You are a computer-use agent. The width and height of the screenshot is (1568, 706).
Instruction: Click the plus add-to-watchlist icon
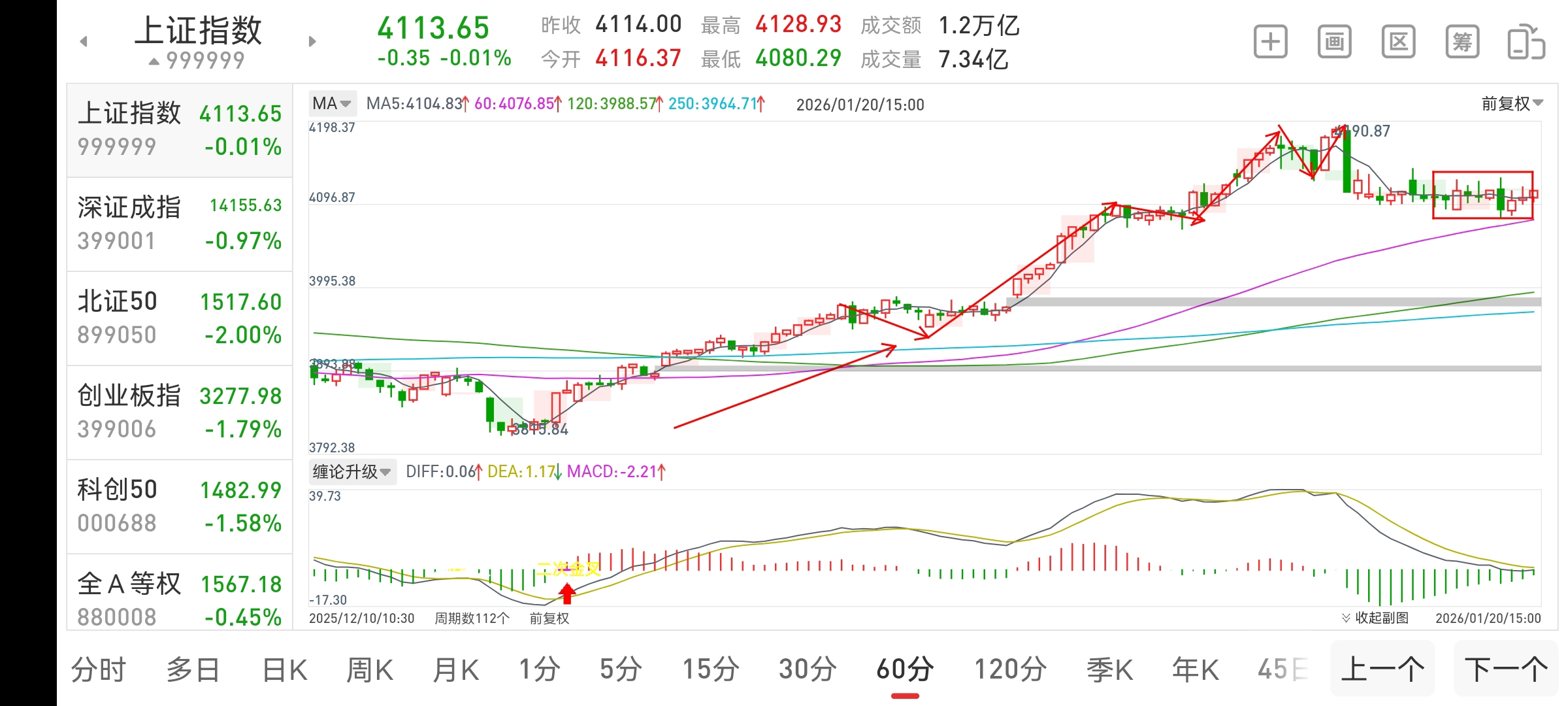coord(1270,42)
